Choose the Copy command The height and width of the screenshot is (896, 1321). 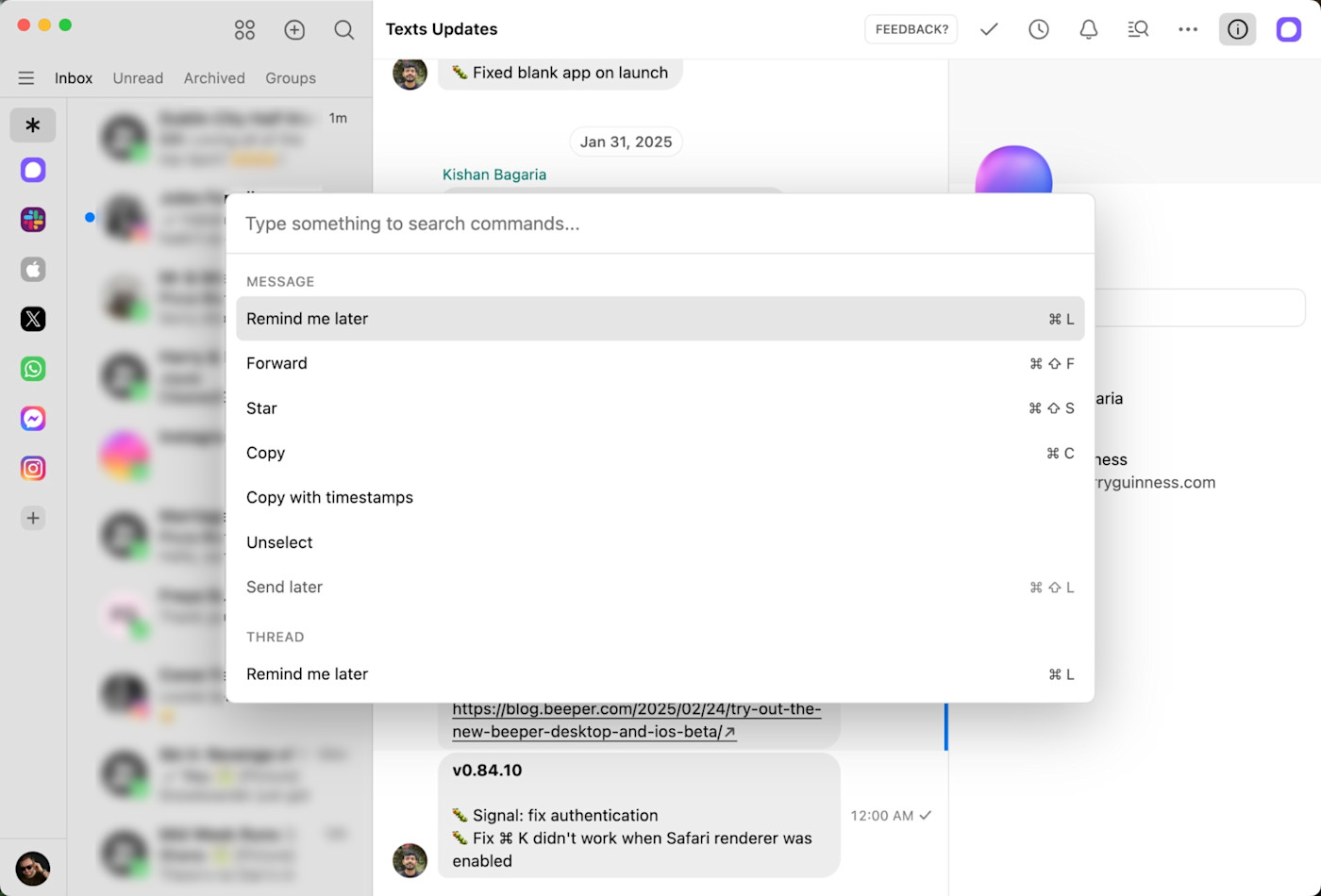coord(660,453)
